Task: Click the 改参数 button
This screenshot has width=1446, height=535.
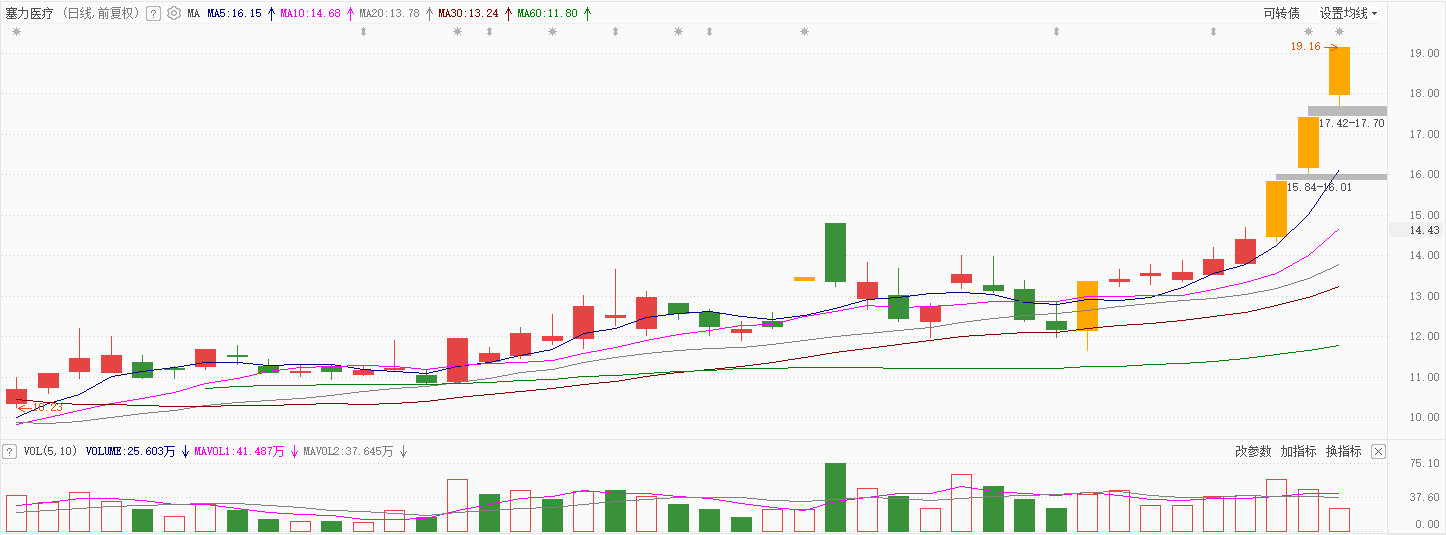Action: (x=1253, y=452)
